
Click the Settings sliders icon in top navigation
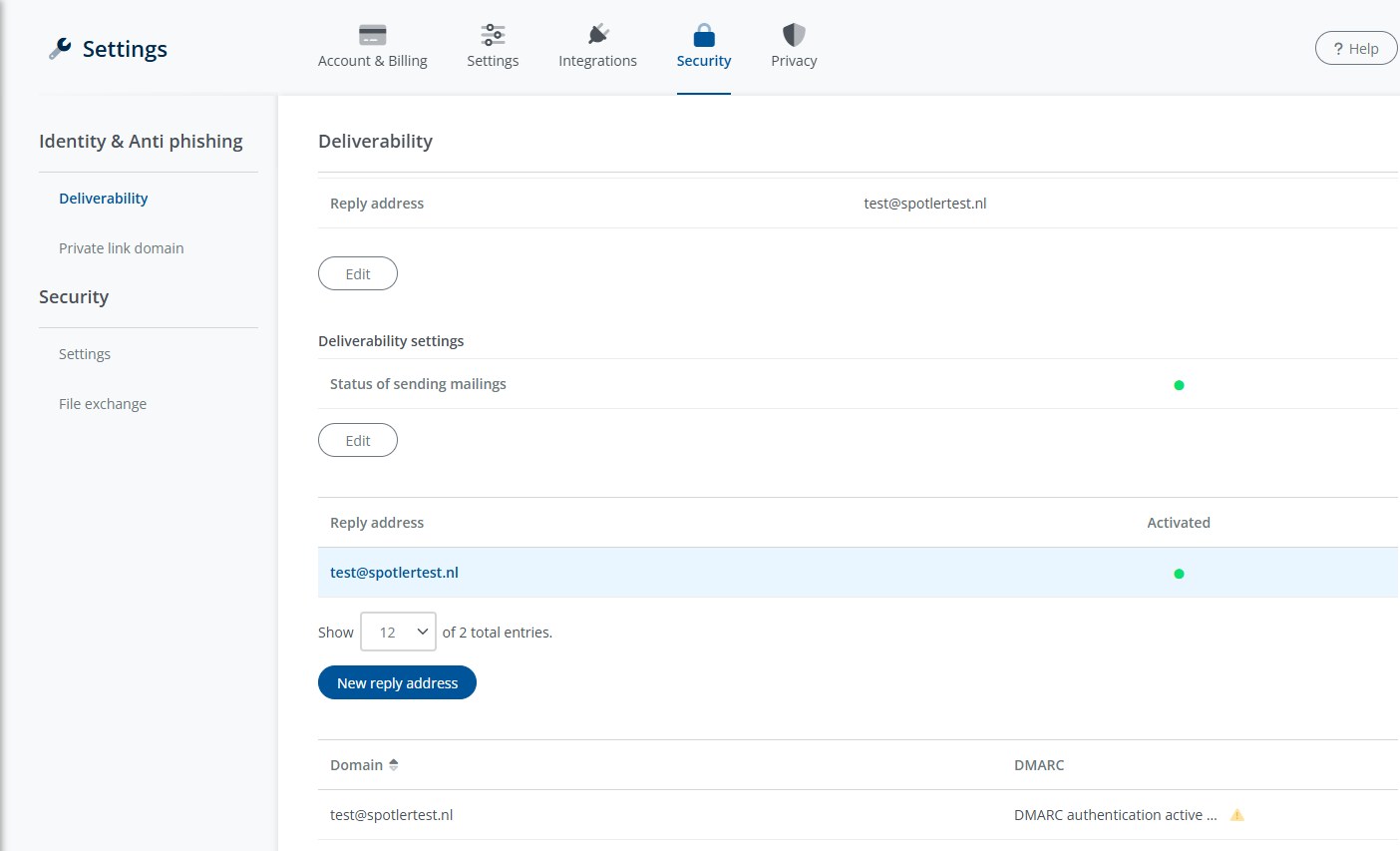pos(493,35)
